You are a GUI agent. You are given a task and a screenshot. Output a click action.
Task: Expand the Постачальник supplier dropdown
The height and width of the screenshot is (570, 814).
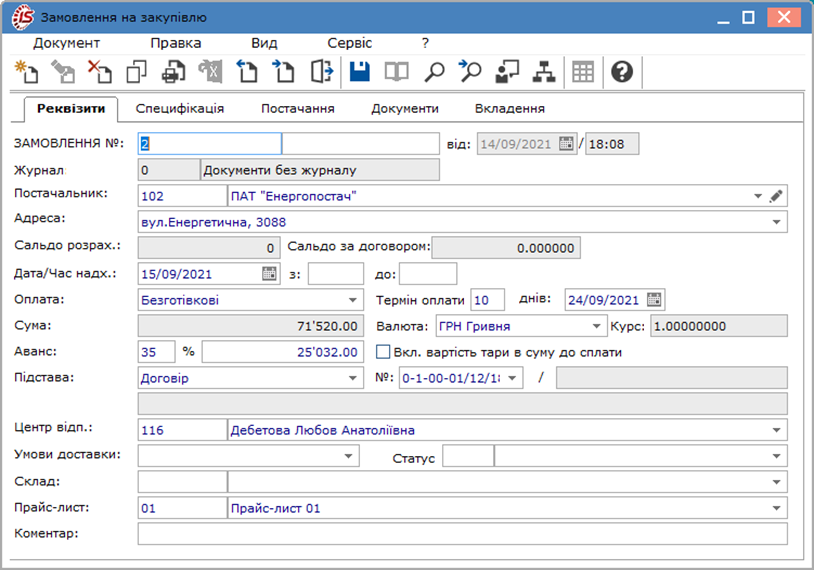coord(758,196)
